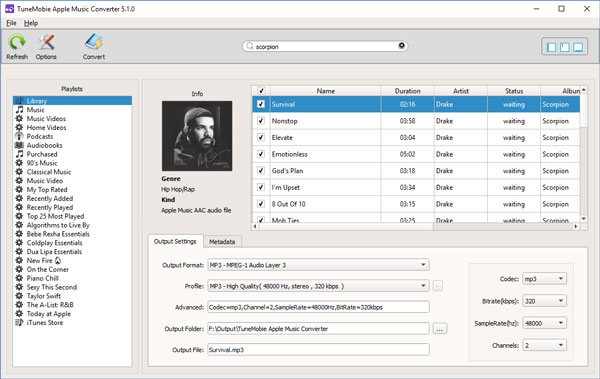Select the Taylor Swift gear icon
The width and height of the screenshot is (600, 379).
[x=19, y=296]
